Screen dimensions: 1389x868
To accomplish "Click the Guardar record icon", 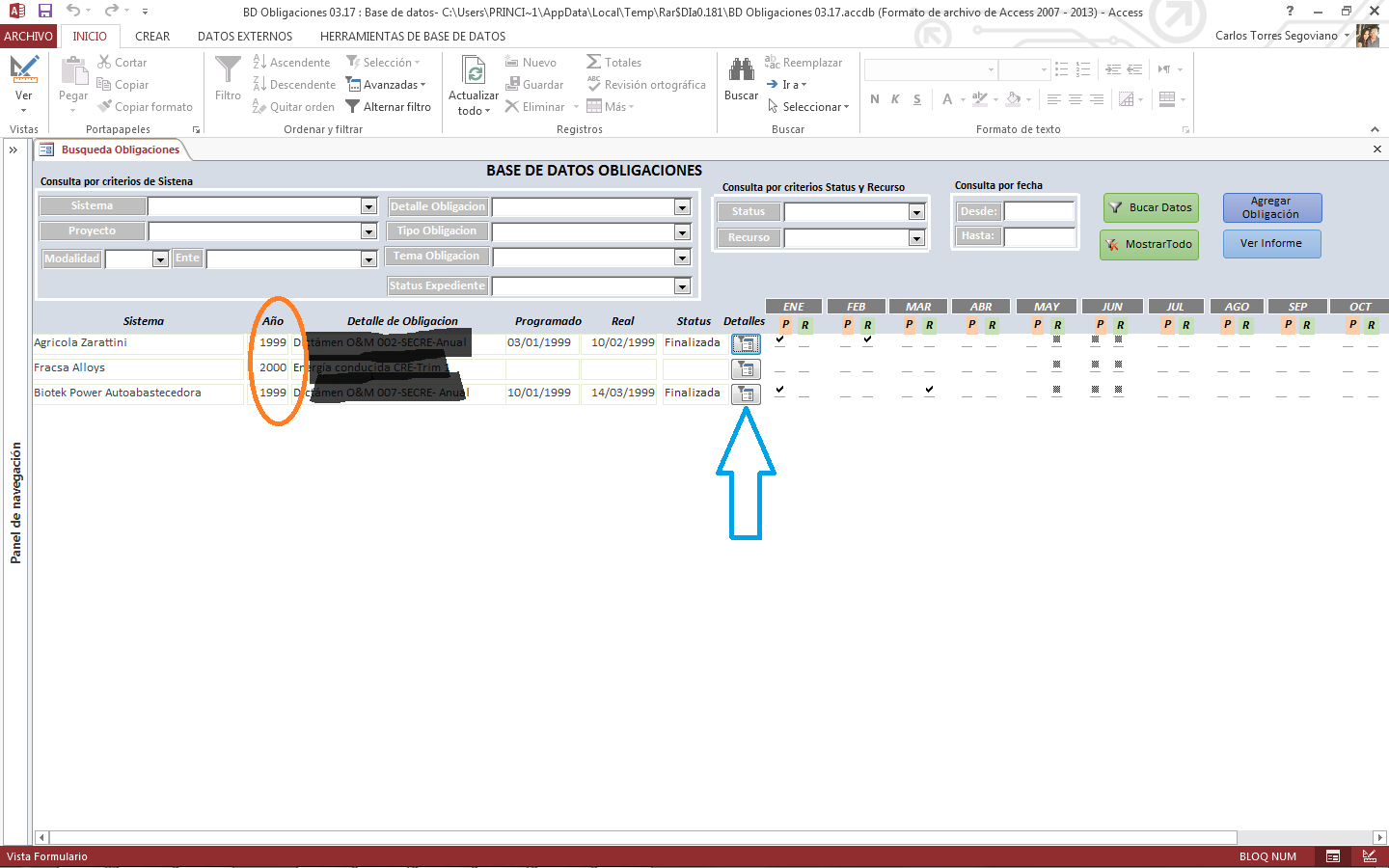I will click(x=514, y=84).
